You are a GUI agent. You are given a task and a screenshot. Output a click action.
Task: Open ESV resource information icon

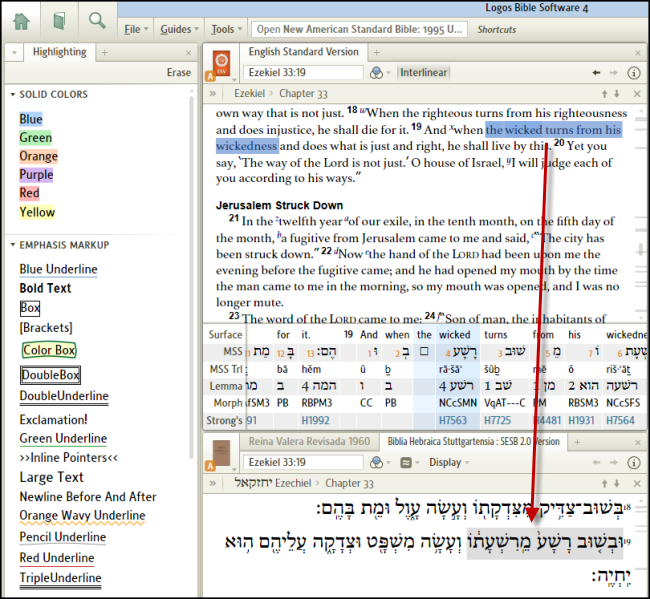tap(633, 73)
